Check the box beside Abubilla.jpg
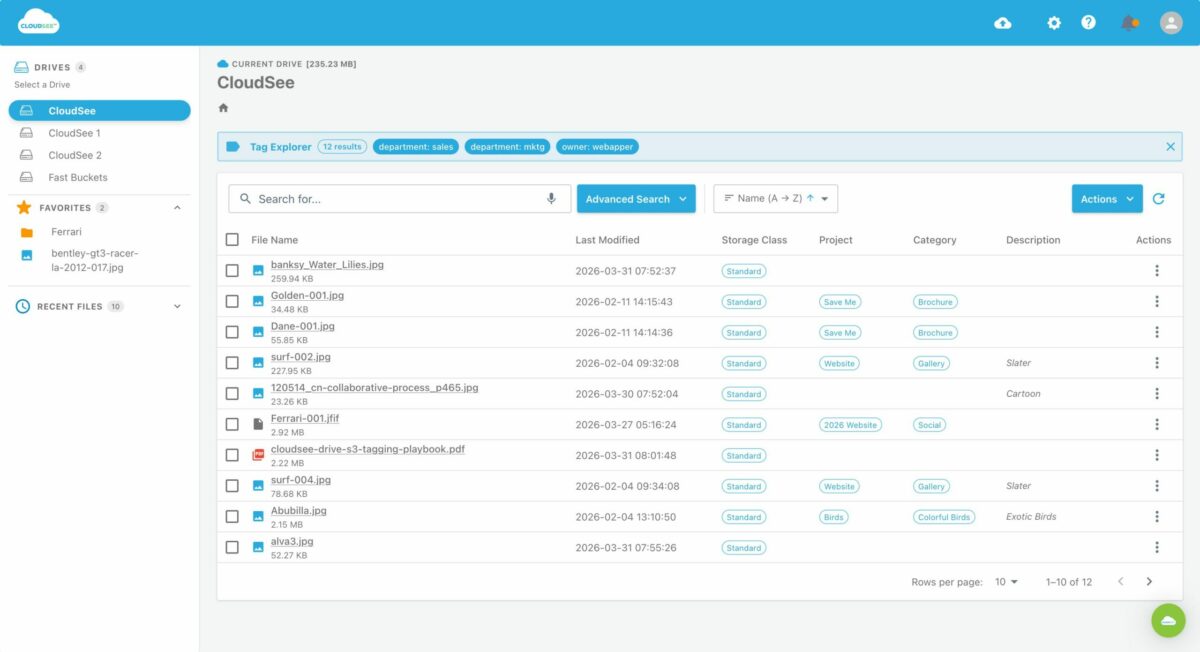The image size is (1200, 652). [x=232, y=516]
